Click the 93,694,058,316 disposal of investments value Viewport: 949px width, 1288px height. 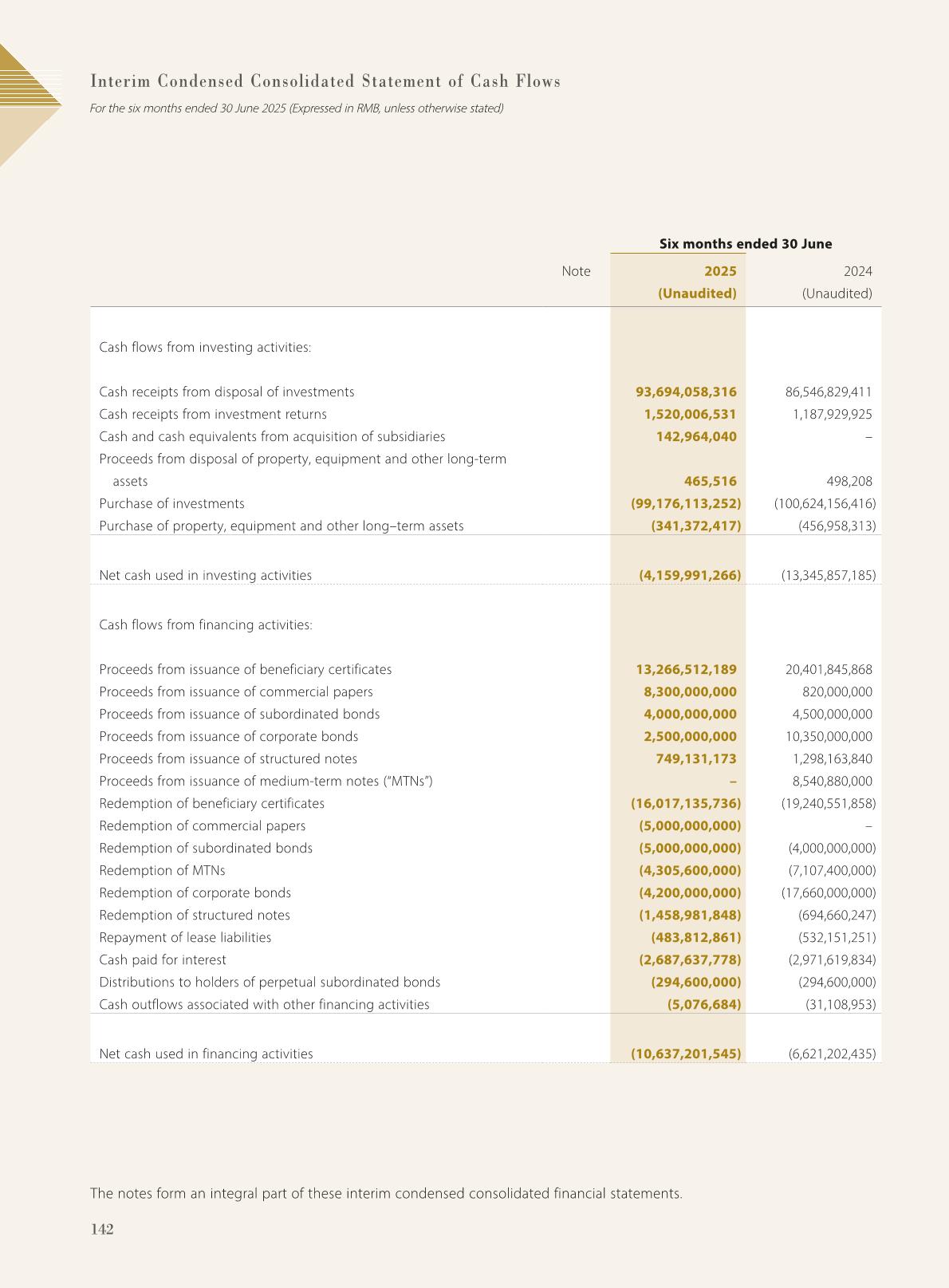(686, 392)
